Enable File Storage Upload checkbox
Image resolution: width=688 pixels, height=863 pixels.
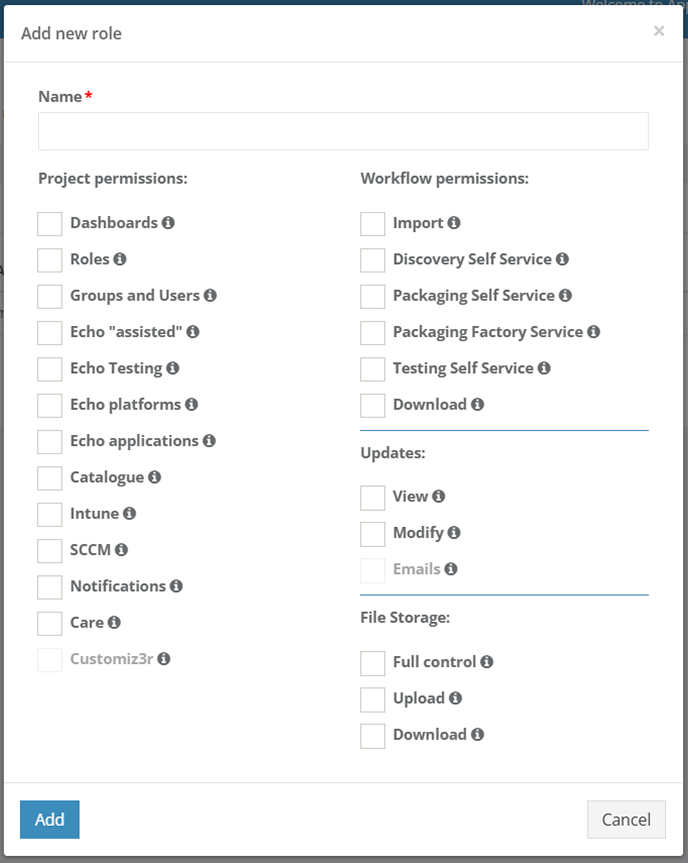tap(373, 699)
